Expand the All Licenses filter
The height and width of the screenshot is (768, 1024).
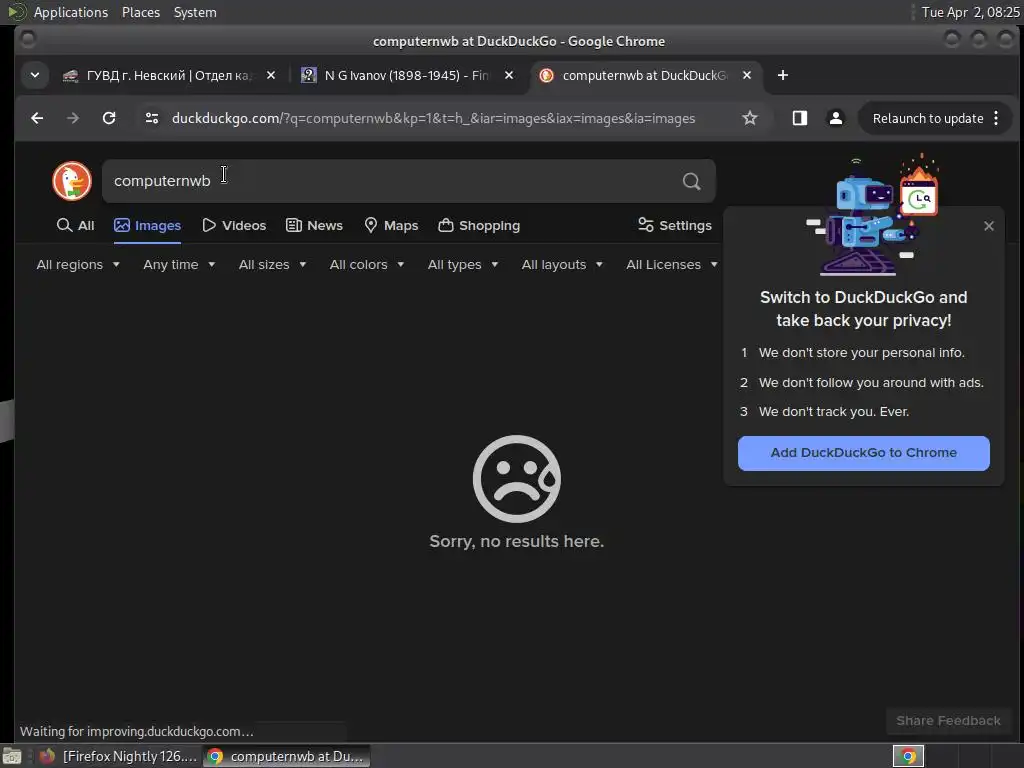click(x=671, y=264)
